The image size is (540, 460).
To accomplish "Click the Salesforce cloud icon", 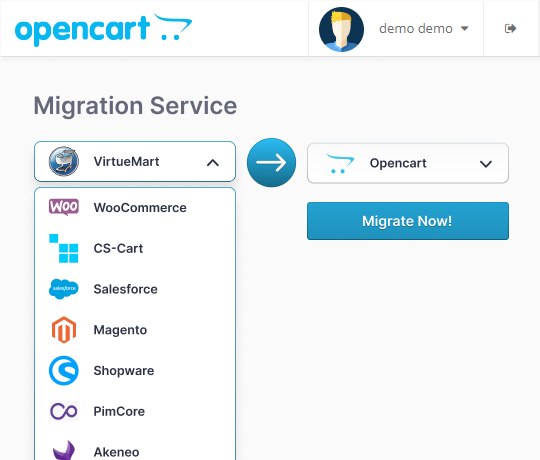I will click(64, 289).
